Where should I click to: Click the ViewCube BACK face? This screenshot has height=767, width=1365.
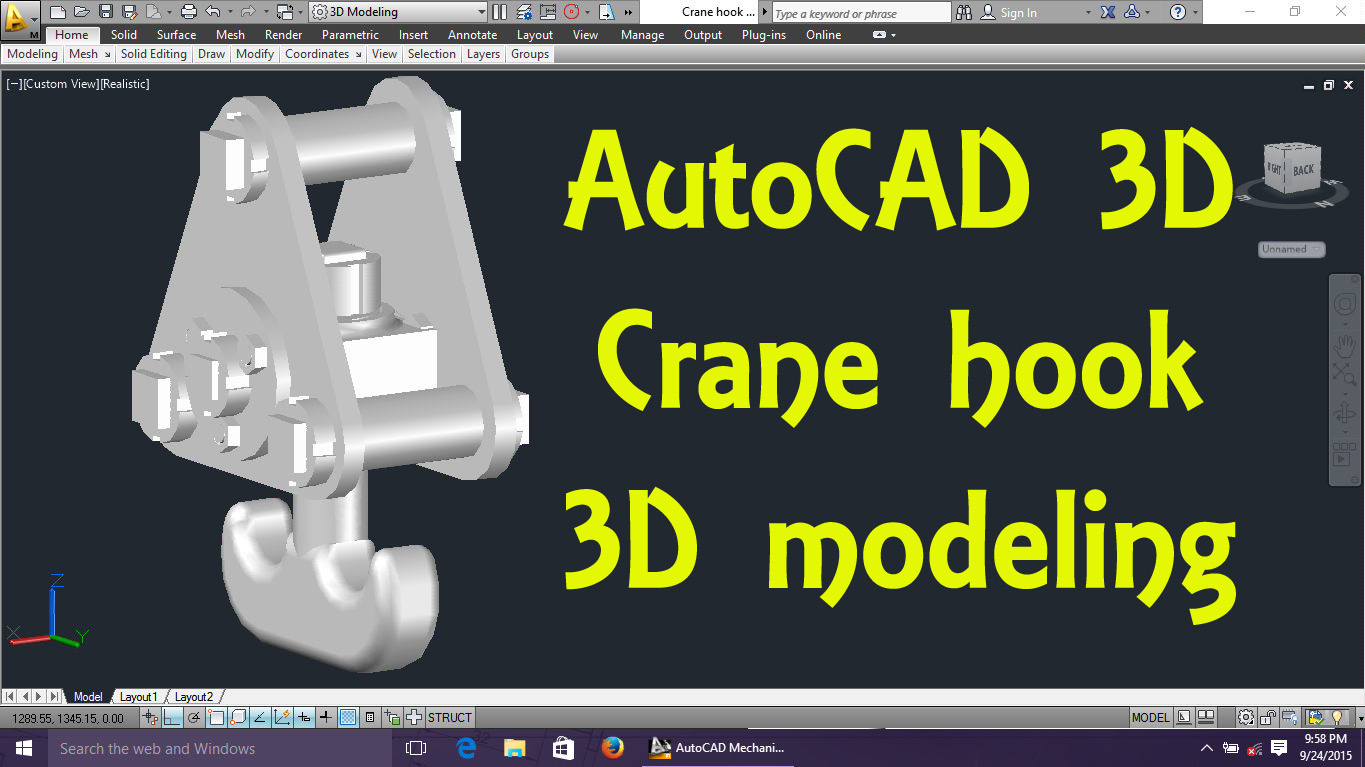[1302, 170]
